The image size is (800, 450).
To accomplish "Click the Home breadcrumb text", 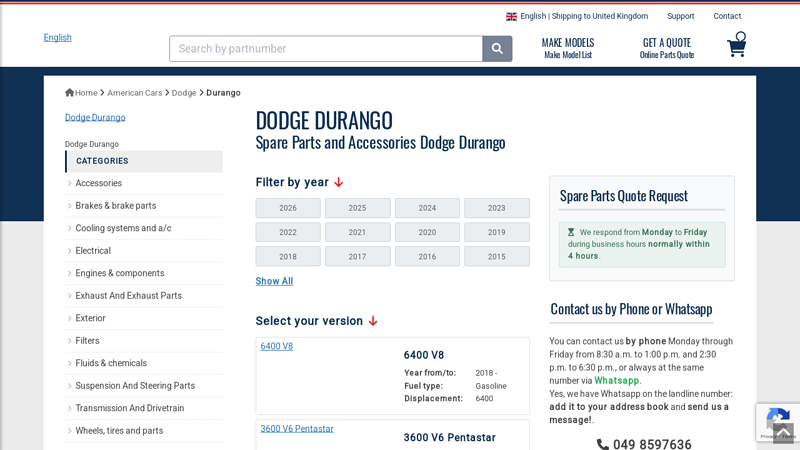I will point(86,93).
